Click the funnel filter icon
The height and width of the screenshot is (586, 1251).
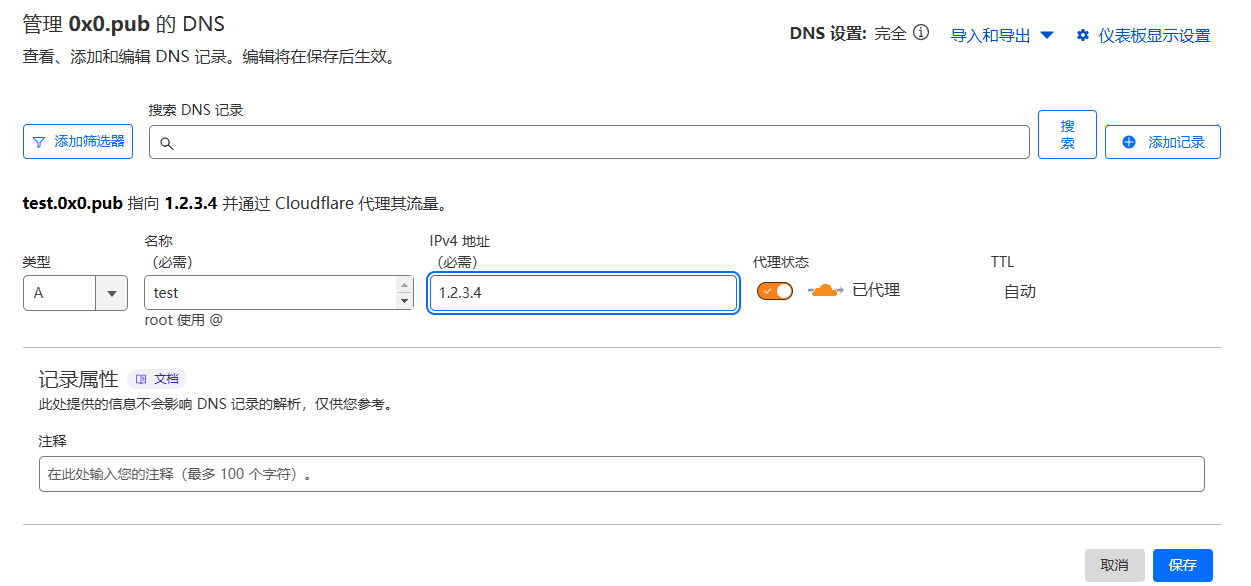coord(39,142)
